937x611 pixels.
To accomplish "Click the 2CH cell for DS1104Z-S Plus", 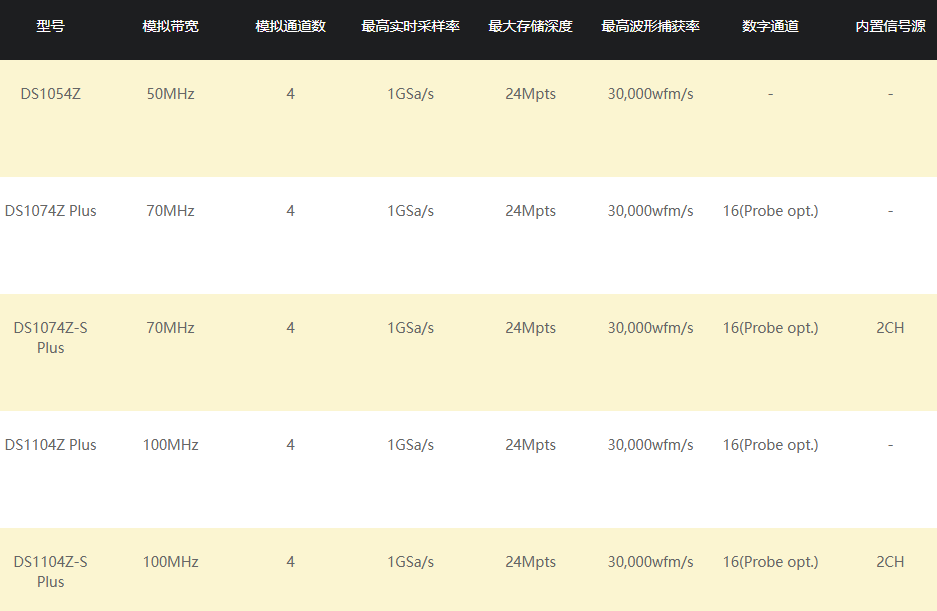I will pos(890,562).
